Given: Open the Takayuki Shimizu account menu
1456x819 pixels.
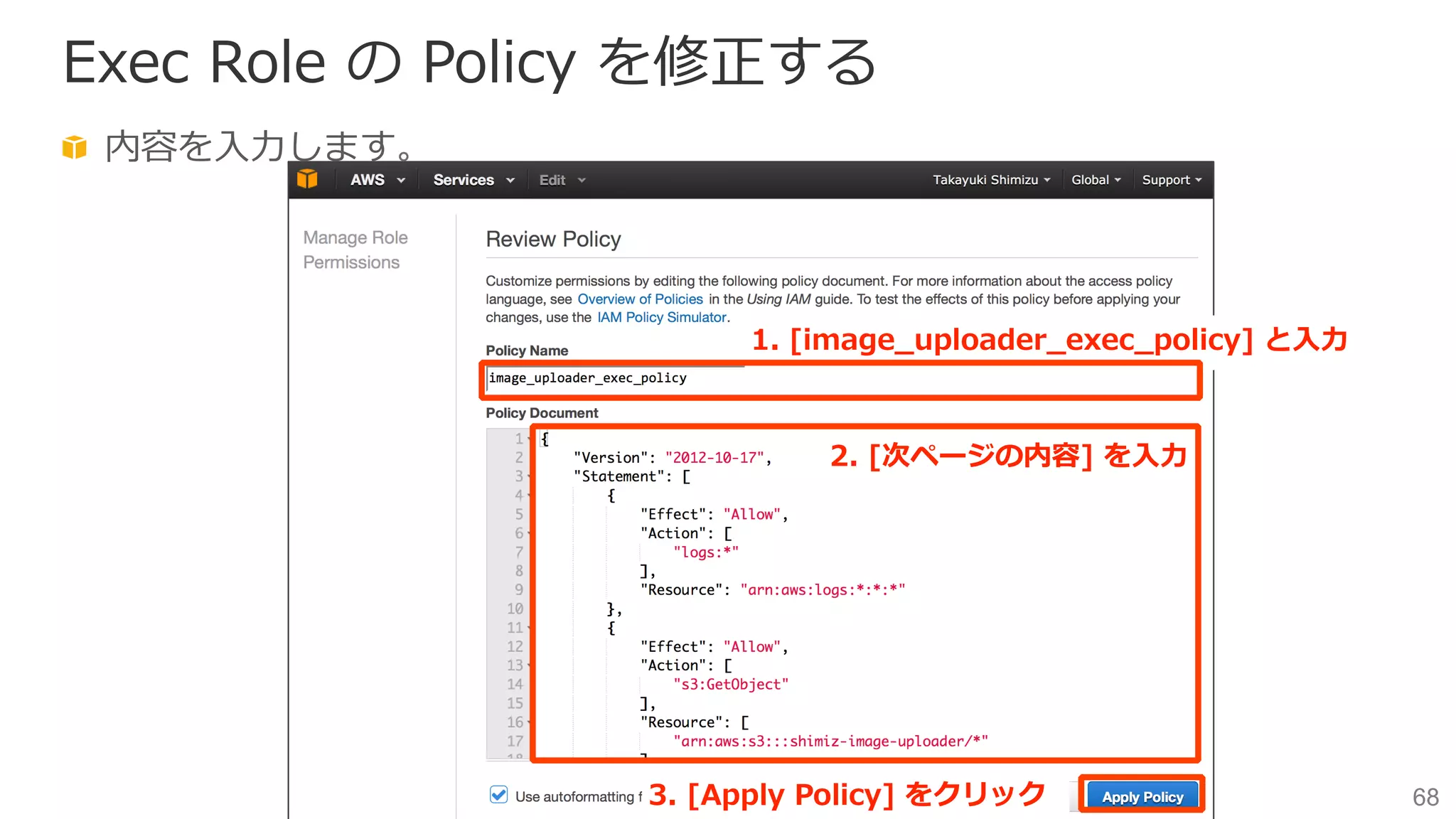Looking at the screenshot, I should pyautogui.click(x=991, y=180).
